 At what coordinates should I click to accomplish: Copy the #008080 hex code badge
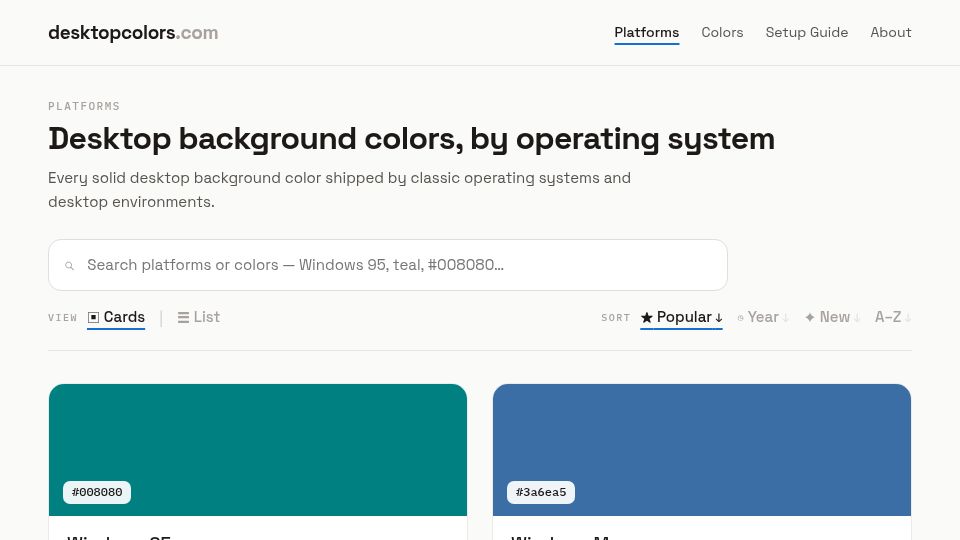pos(97,492)
